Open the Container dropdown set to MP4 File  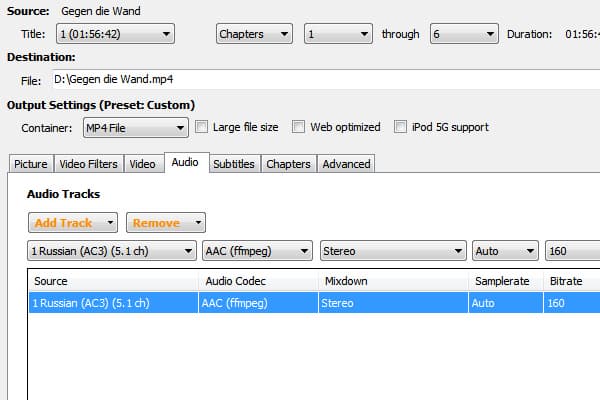135,127
